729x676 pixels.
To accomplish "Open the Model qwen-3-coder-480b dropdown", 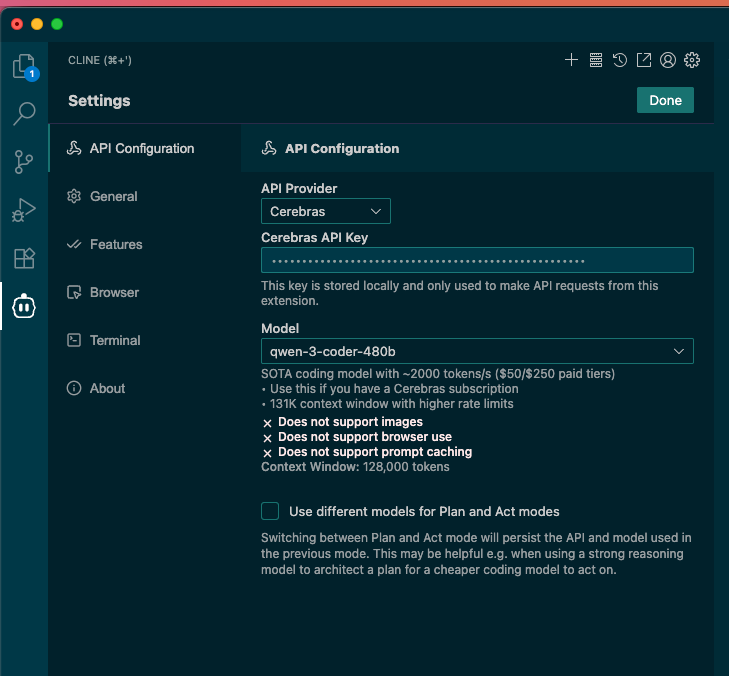I will tap(477, 351).
